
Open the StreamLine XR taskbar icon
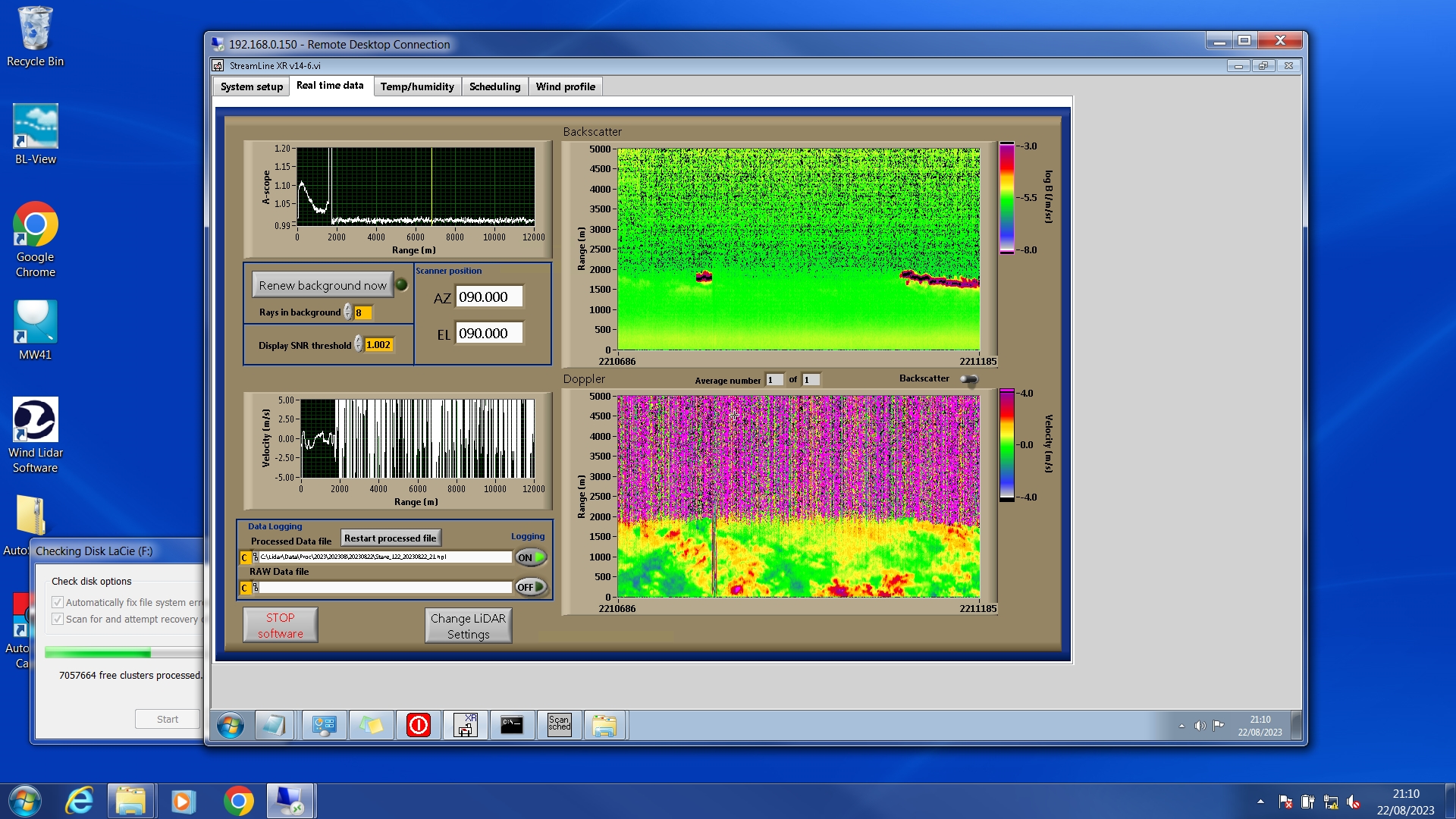click(465, 726)
